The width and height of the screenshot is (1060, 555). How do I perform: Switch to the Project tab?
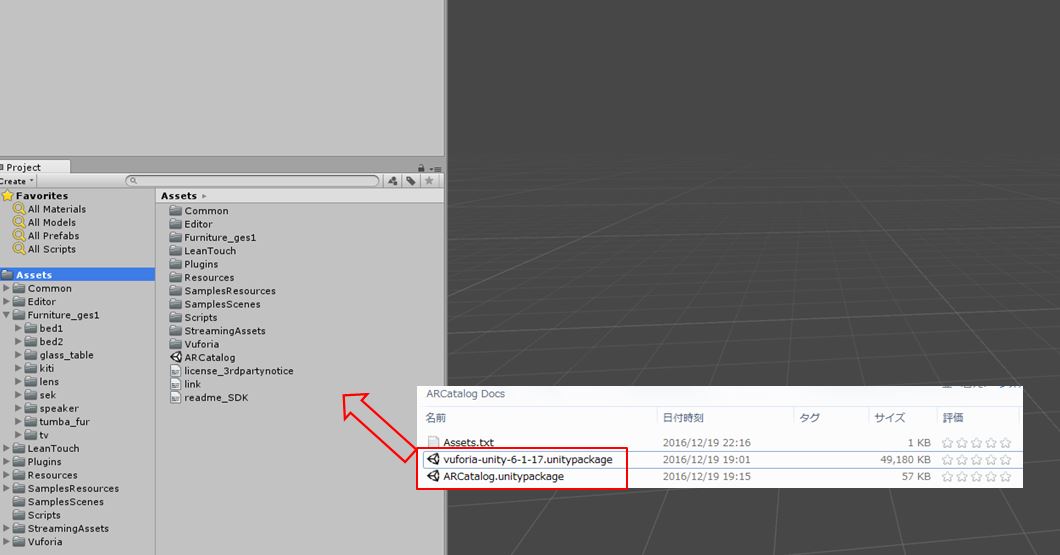pyautogui.click(x=34, y=167)
